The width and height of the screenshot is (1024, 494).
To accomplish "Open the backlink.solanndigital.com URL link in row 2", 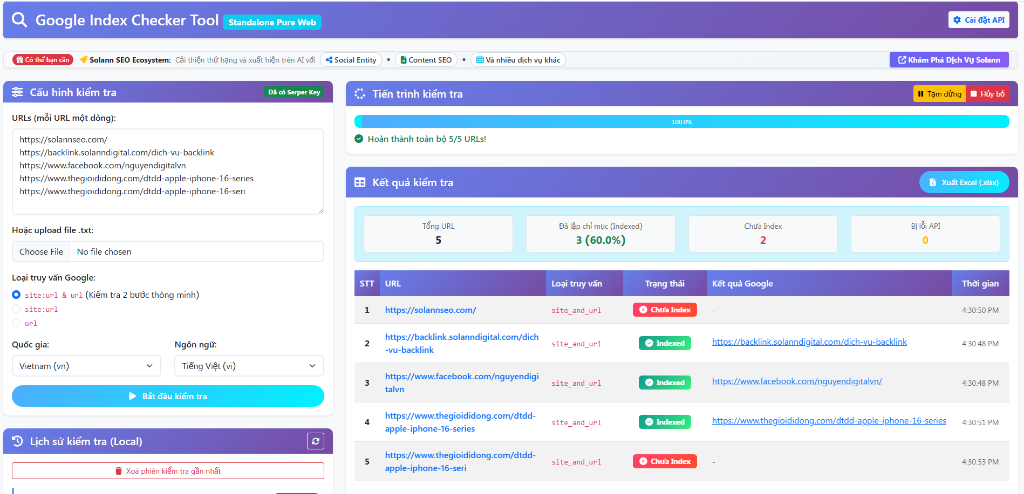I will (x=462, y=343).
